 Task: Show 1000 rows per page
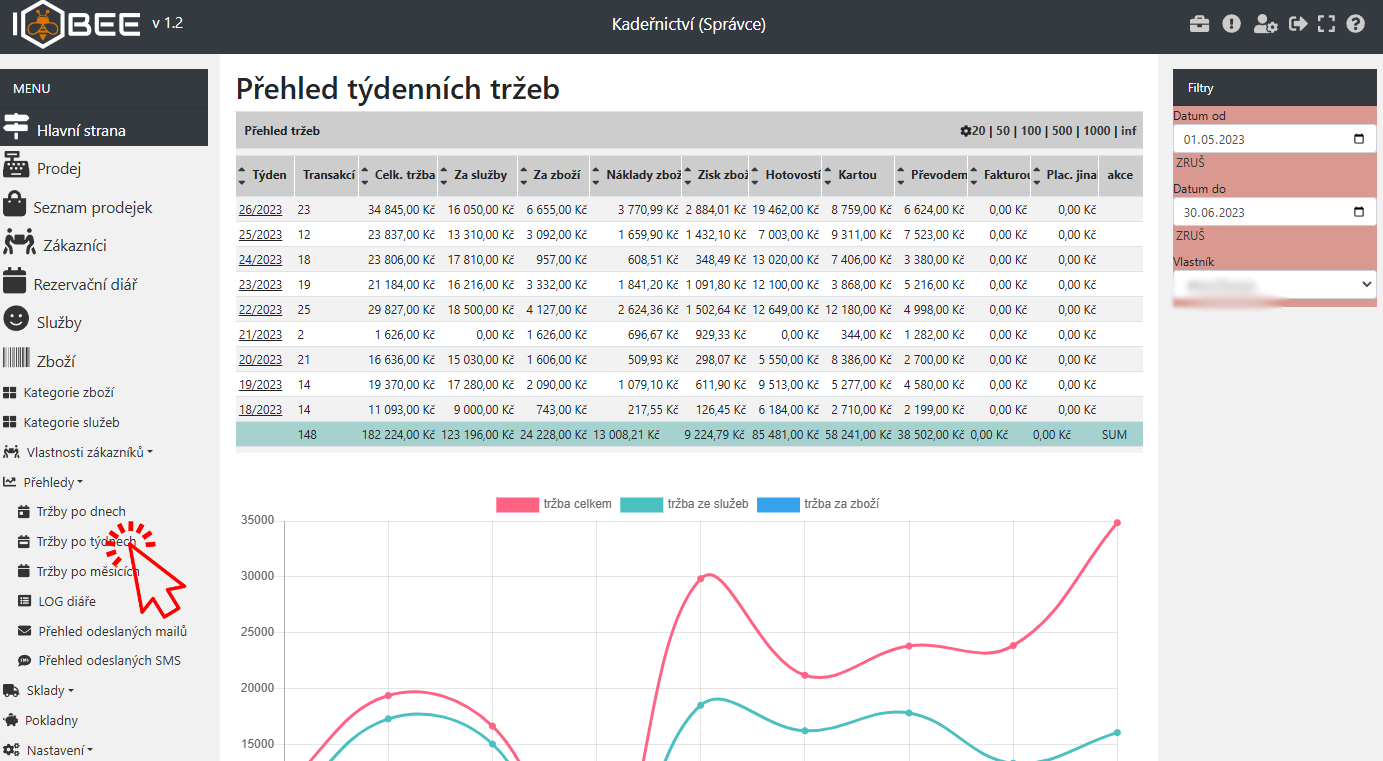point(1097,131)
